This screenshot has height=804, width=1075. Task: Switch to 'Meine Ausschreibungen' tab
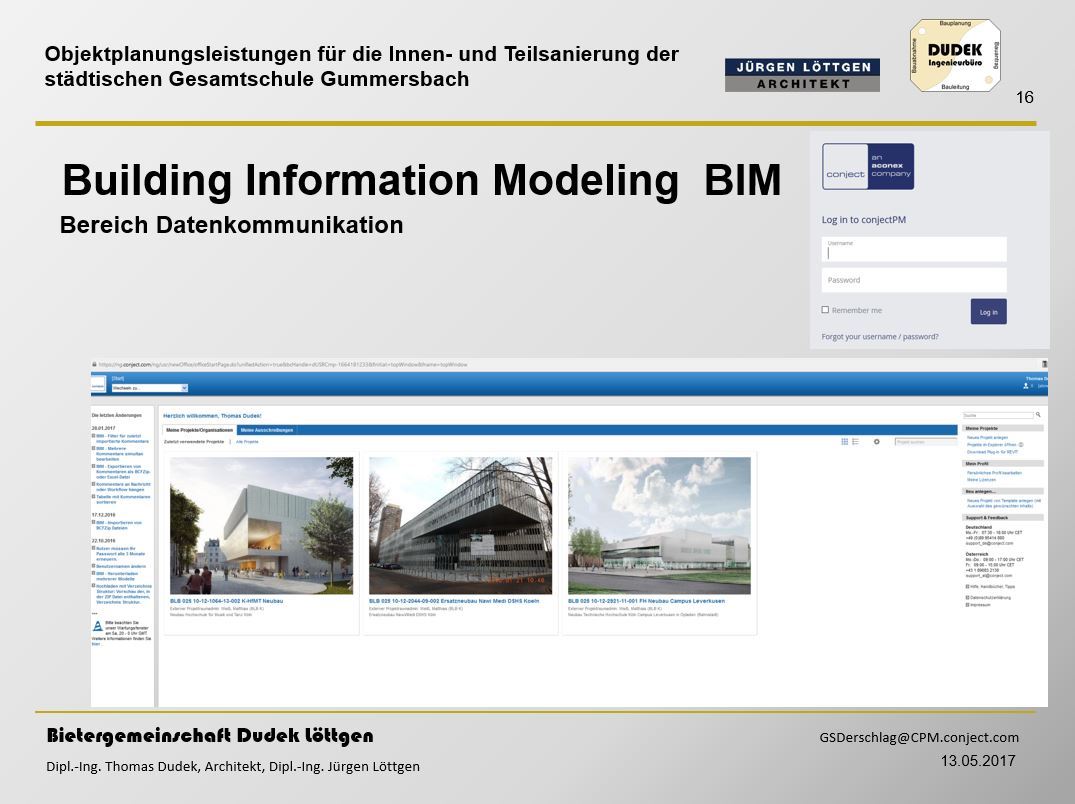(267, 430)
